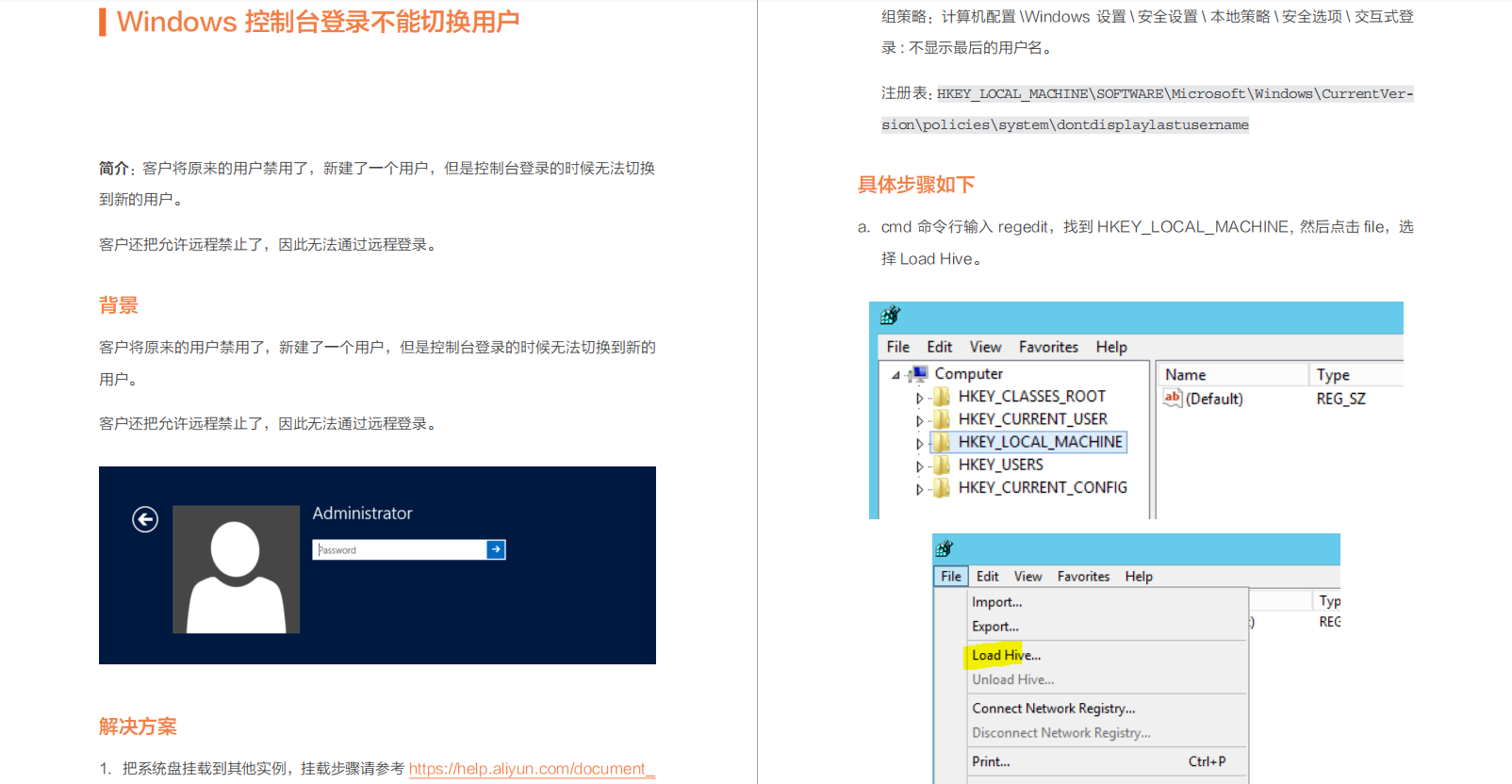The width and height of the screenshot is (1512, 784).
Task: Open the help.aliyun.com document link
Action: click(x=532, y=769)
